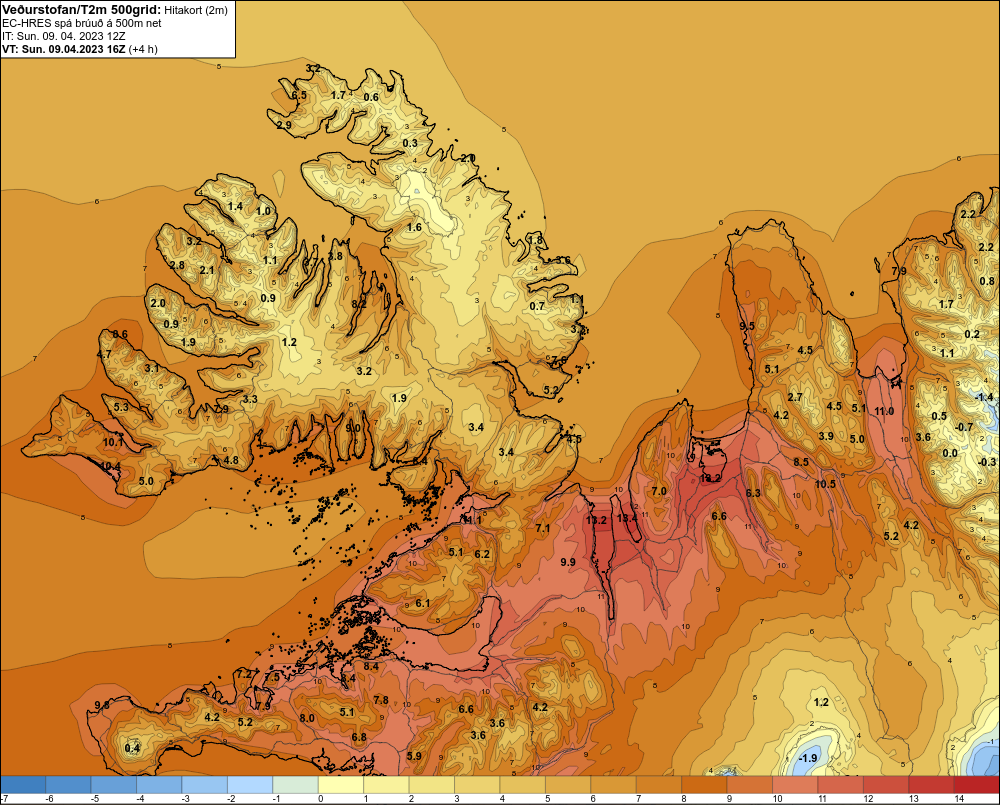Click the legend swatch between -2 and -1
This screenshot has width=1000, height=805.
(250, 785)
